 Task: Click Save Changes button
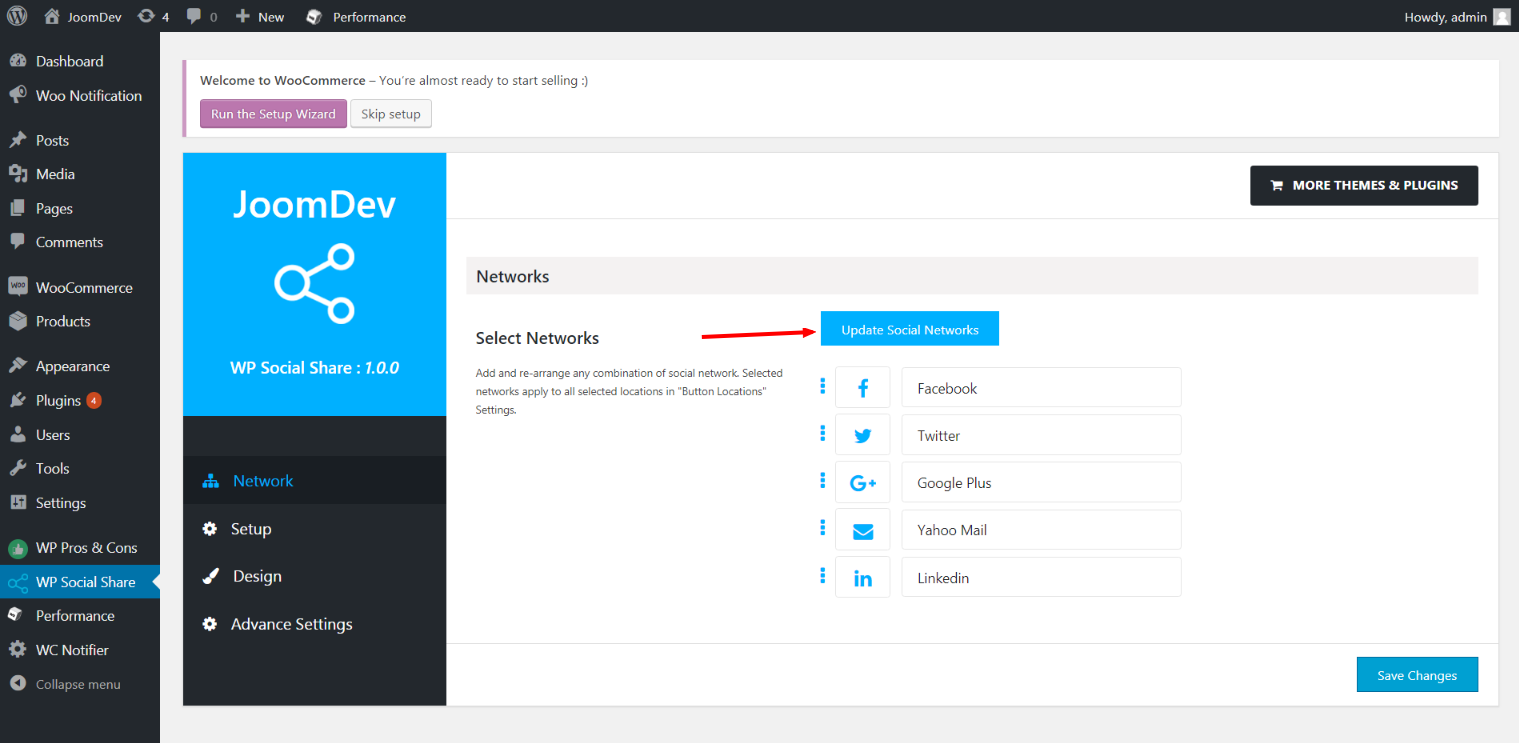coord(1417,675)
